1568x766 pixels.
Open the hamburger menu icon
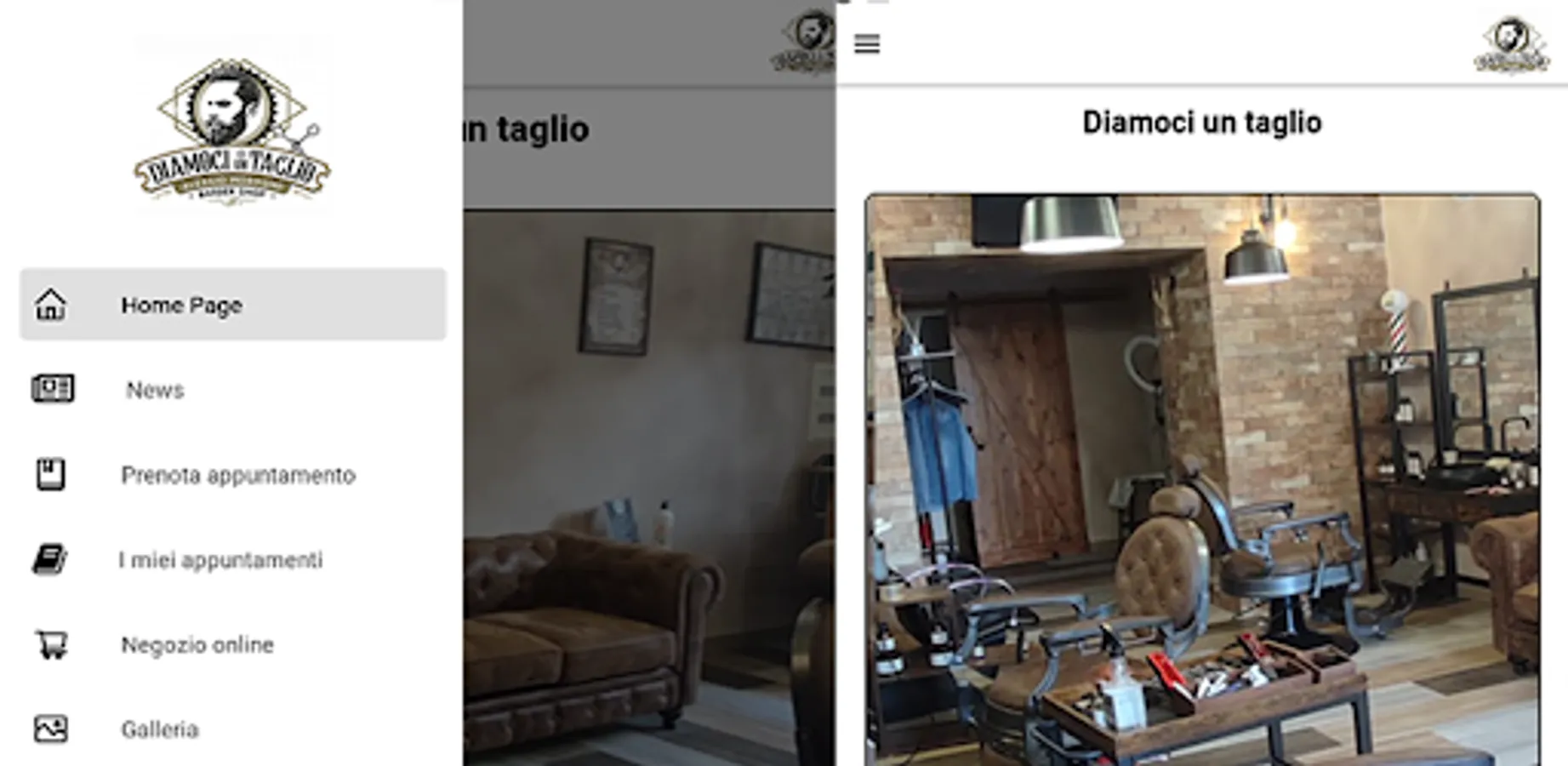[867, 43]
